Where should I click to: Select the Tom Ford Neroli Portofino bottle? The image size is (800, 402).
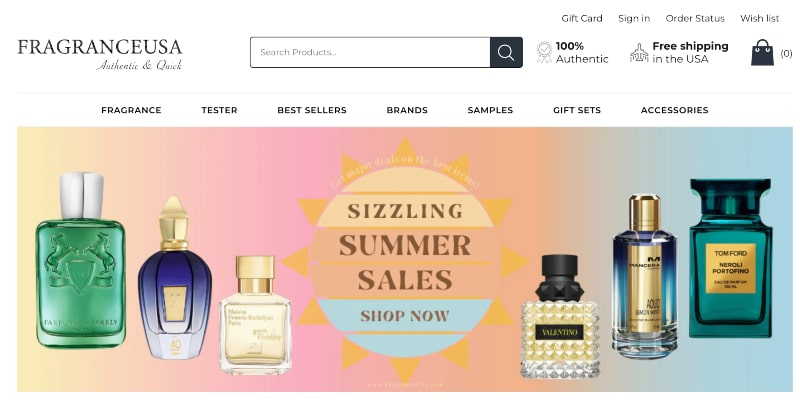(730, 258)
